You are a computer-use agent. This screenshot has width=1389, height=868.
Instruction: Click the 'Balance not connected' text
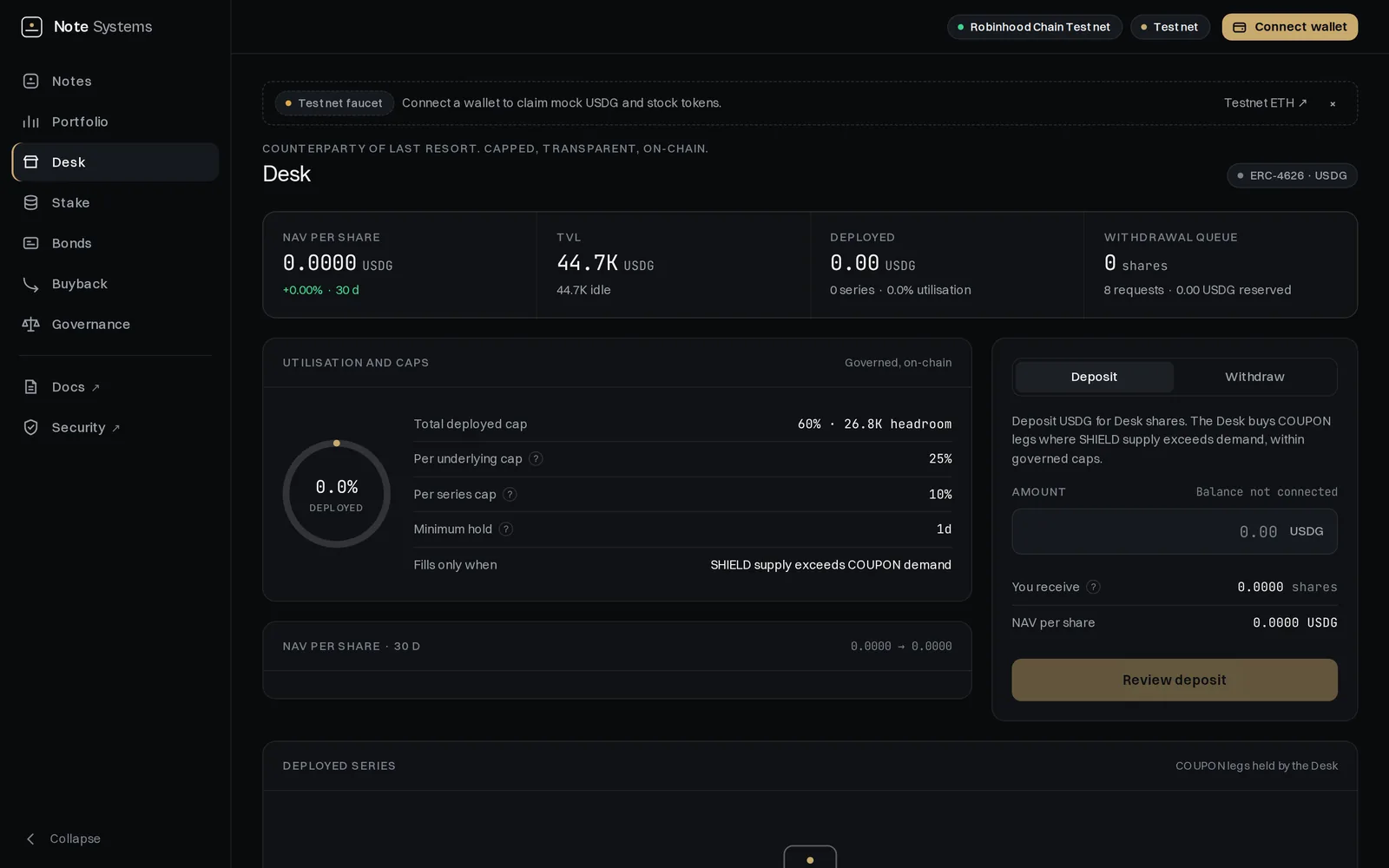pos(1267,492)
